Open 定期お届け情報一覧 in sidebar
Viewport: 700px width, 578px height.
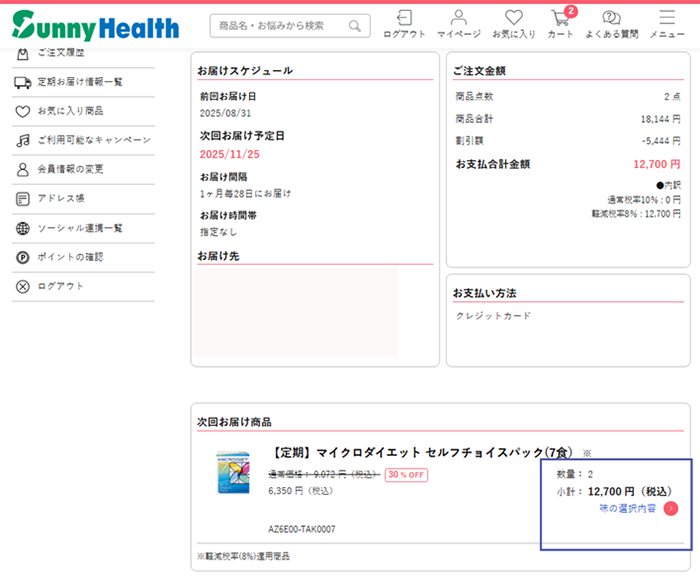click(80, 82)
